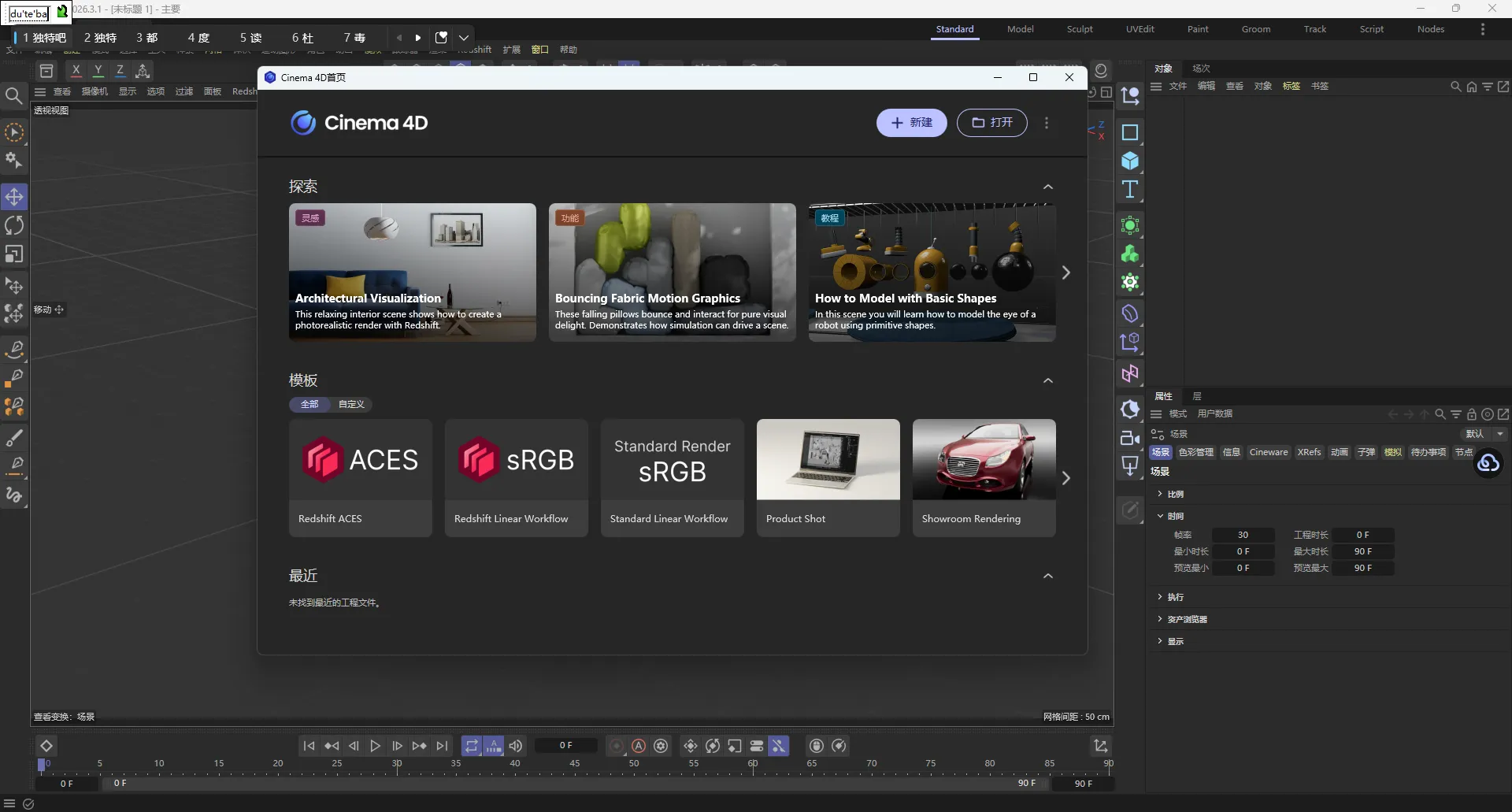Image resolution: width=1512 pixels, height=812 pixels.
Task: Toggle the record keyframe button
Action: 617,746
